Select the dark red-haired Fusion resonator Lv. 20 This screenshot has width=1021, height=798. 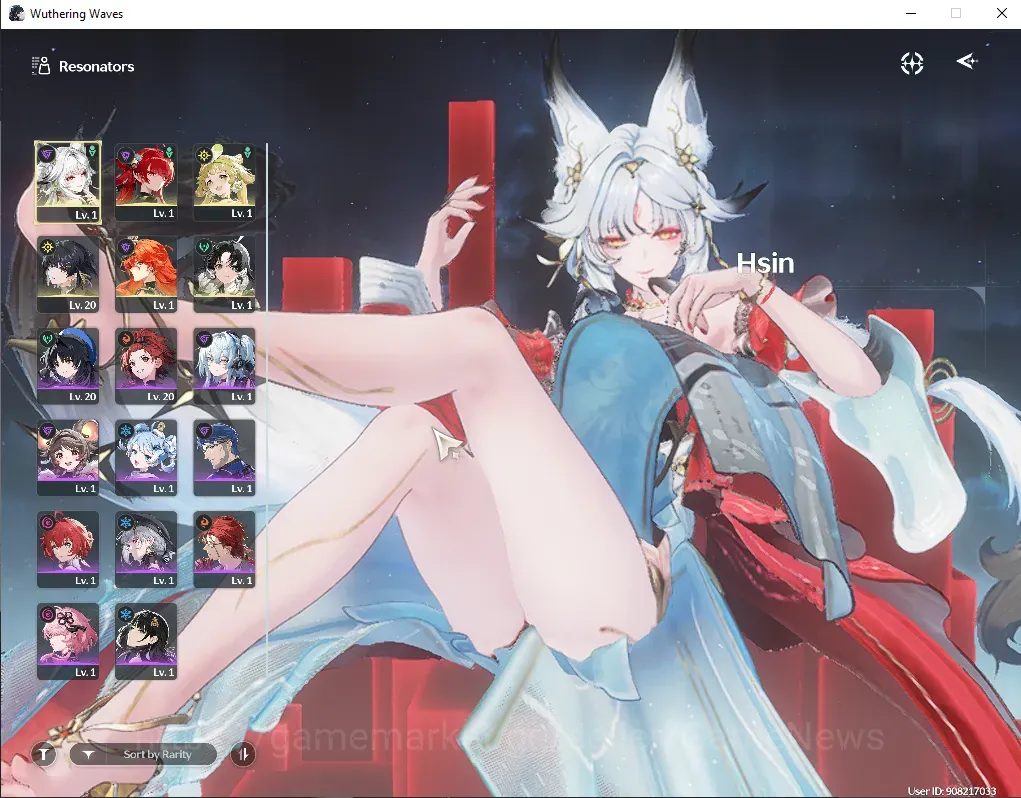point(146,366)
